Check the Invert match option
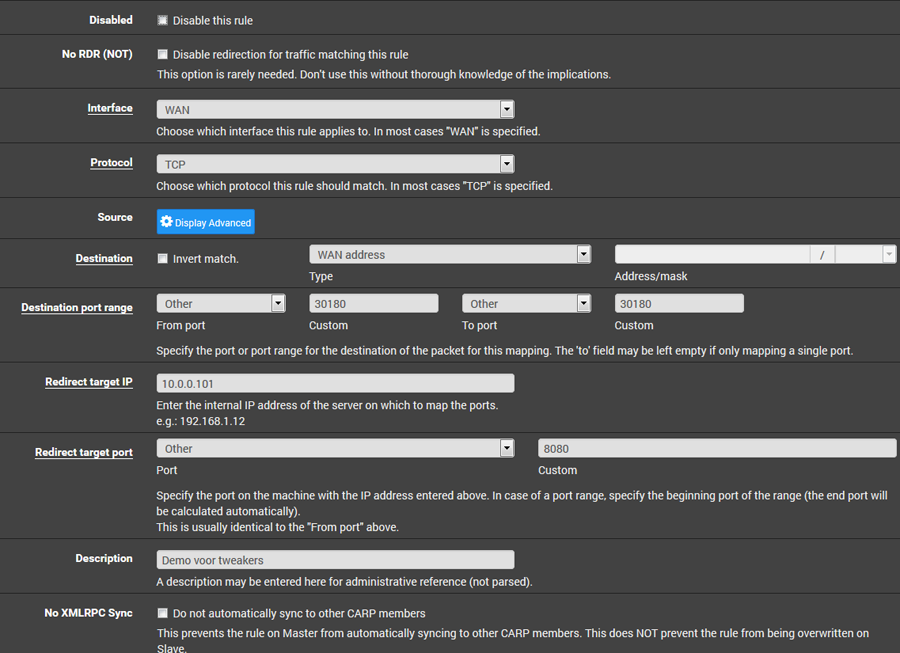Image resolution: width=900 pixels, height=653 pixels. tap(163, 259)
